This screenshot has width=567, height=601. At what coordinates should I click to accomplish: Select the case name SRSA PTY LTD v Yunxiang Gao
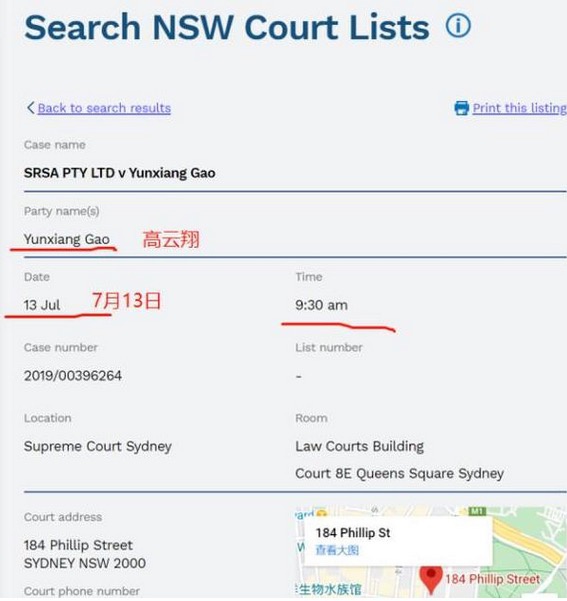(x=119, y=173)
